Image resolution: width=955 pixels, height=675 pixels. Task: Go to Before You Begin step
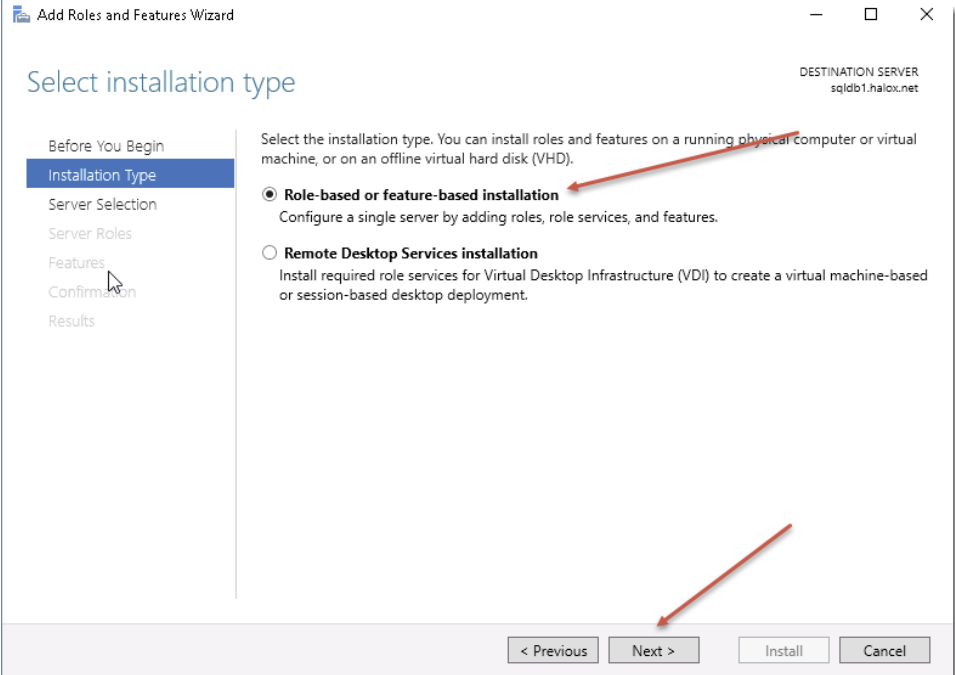click(106, 146)
